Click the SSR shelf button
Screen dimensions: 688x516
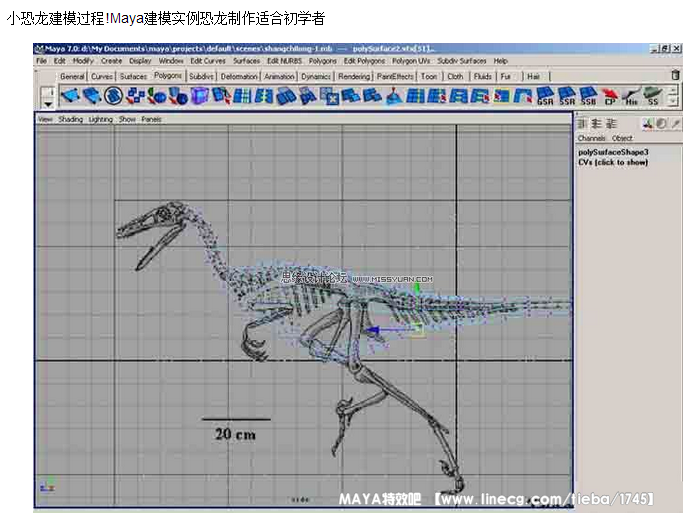click(x=566, y=96)
